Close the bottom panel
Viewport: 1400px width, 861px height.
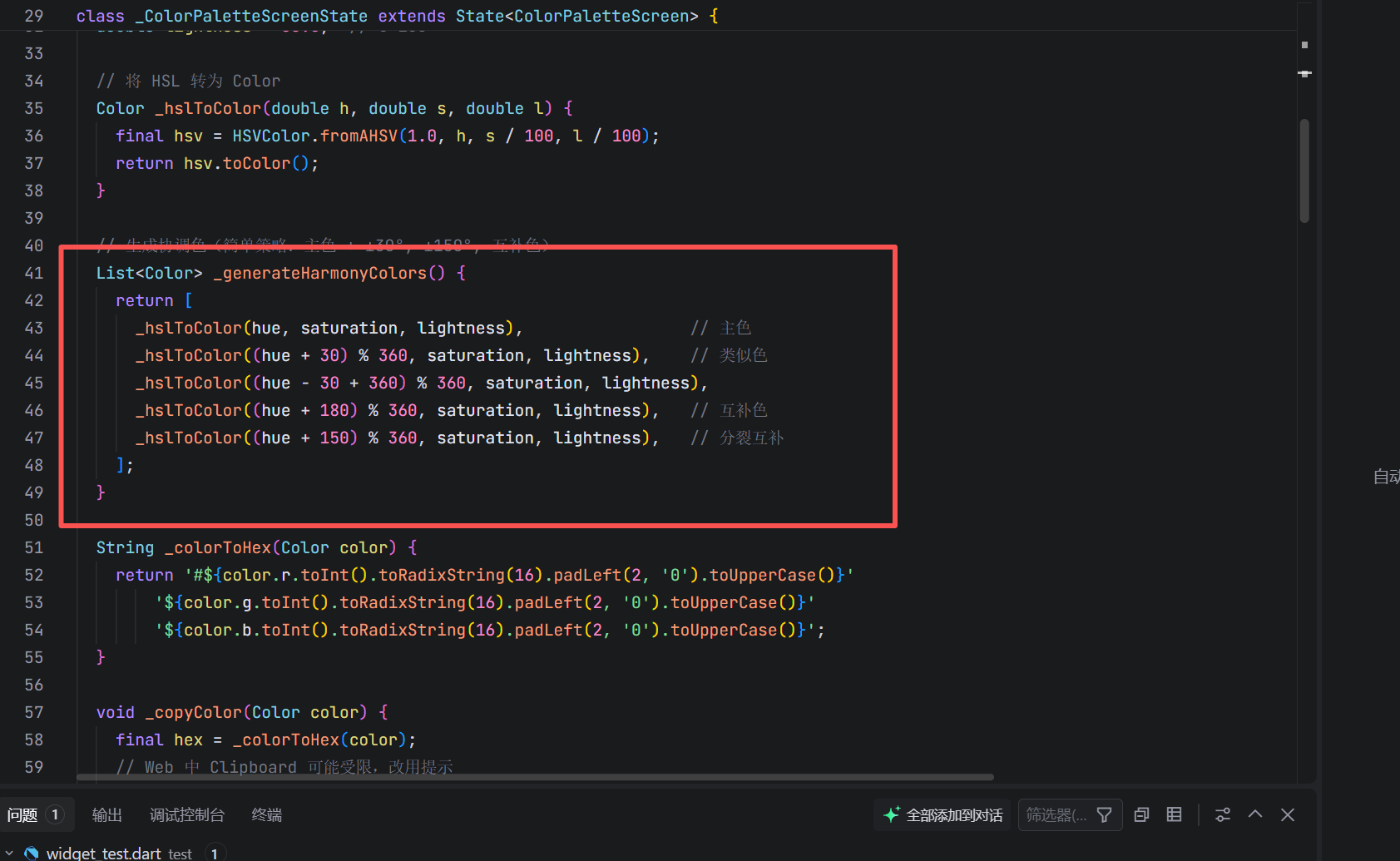pos(1288,814)
